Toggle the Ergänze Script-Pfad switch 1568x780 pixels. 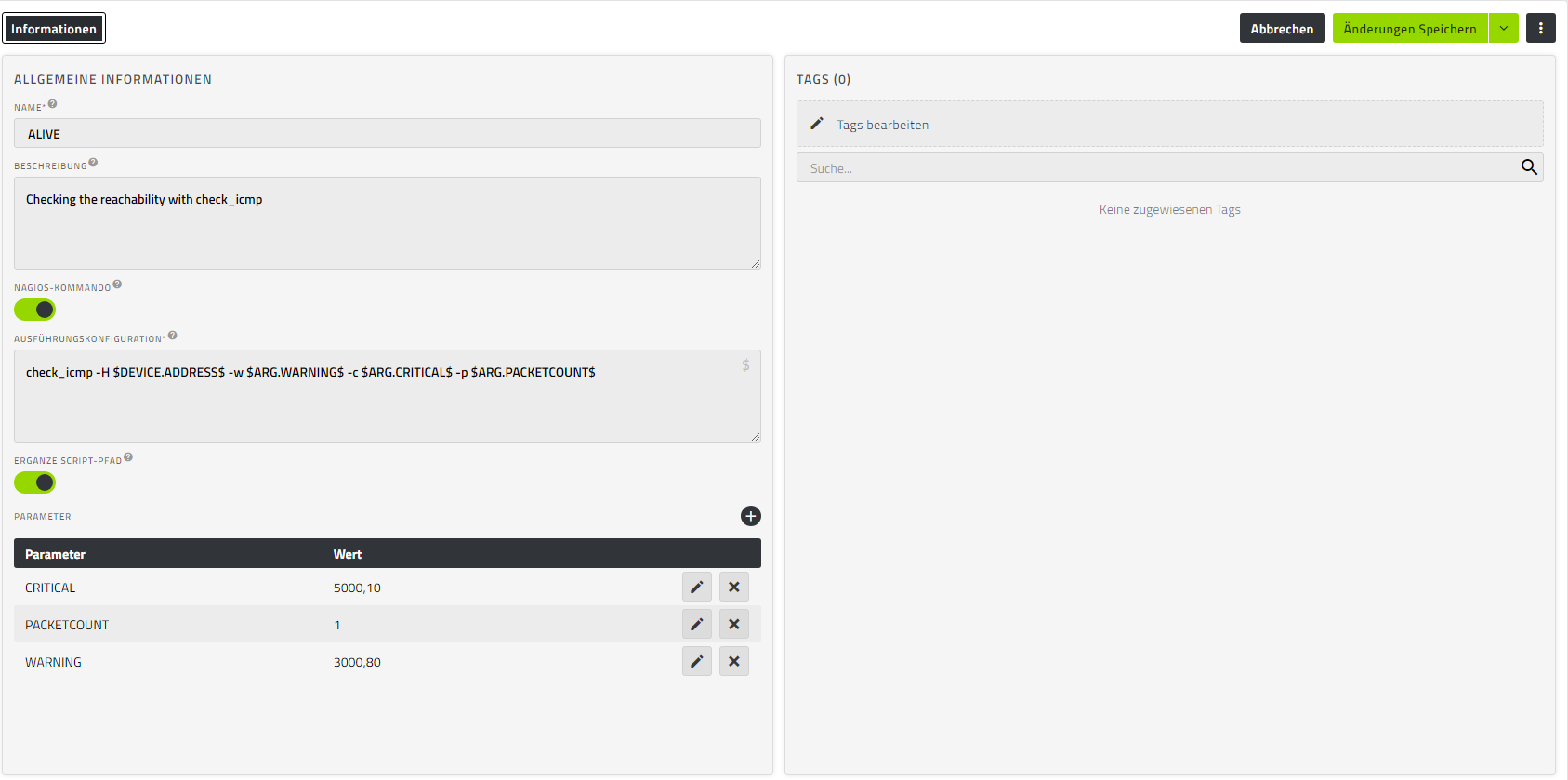coord(34,483)
